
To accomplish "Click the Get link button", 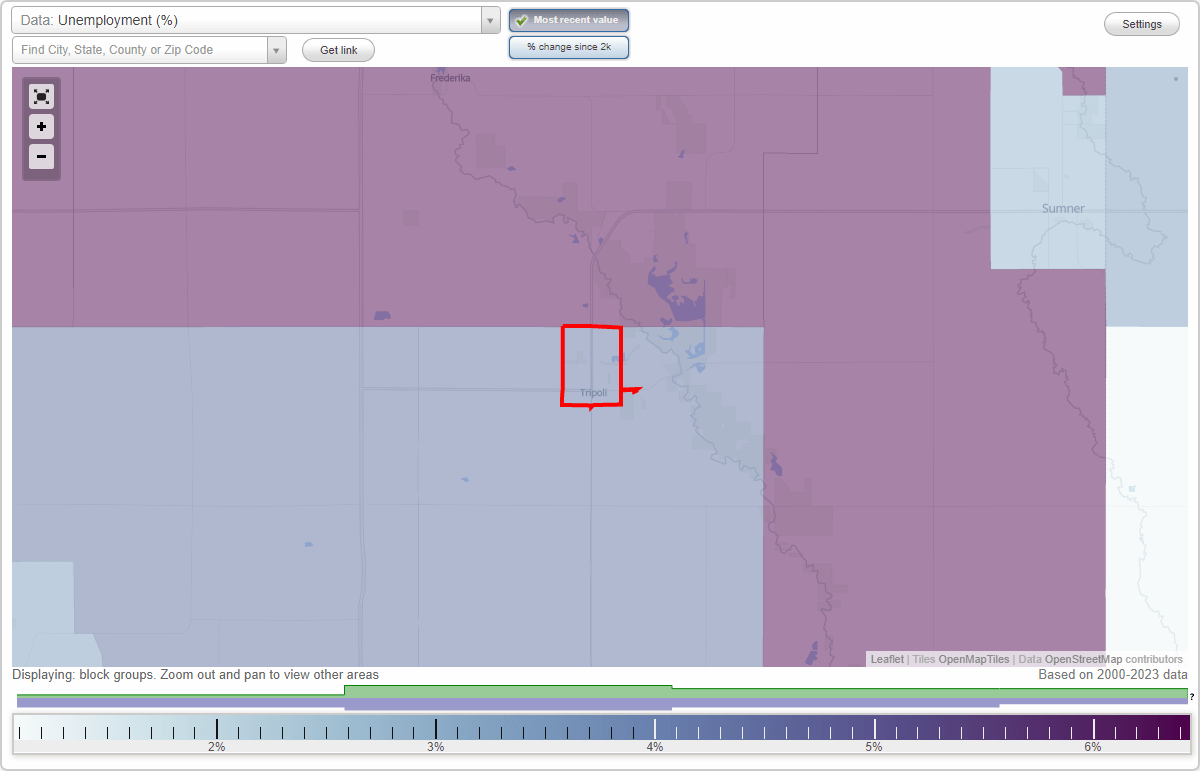I will point(338,50).
